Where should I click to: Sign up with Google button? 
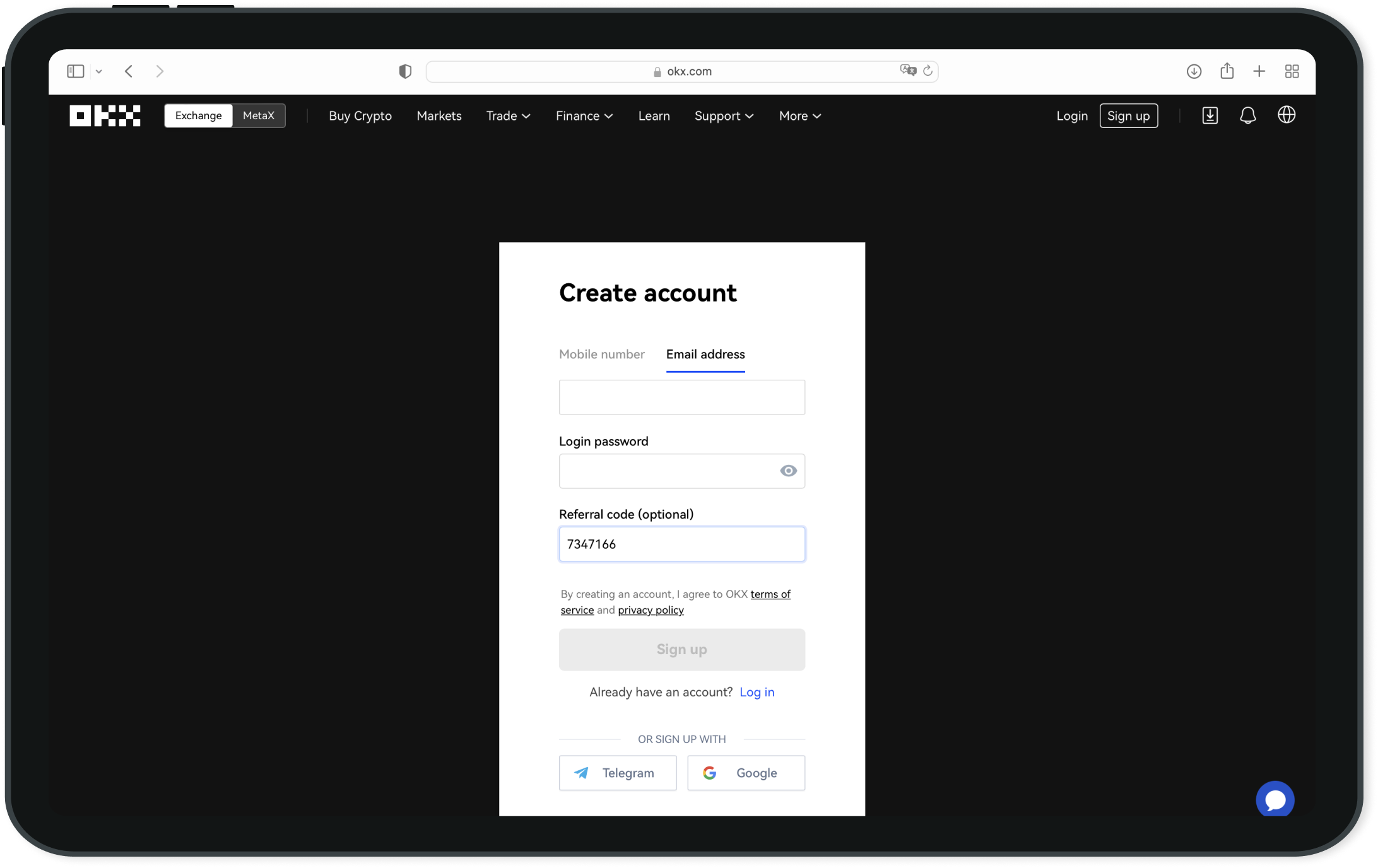pyautogui.click(x=746, y=773)
